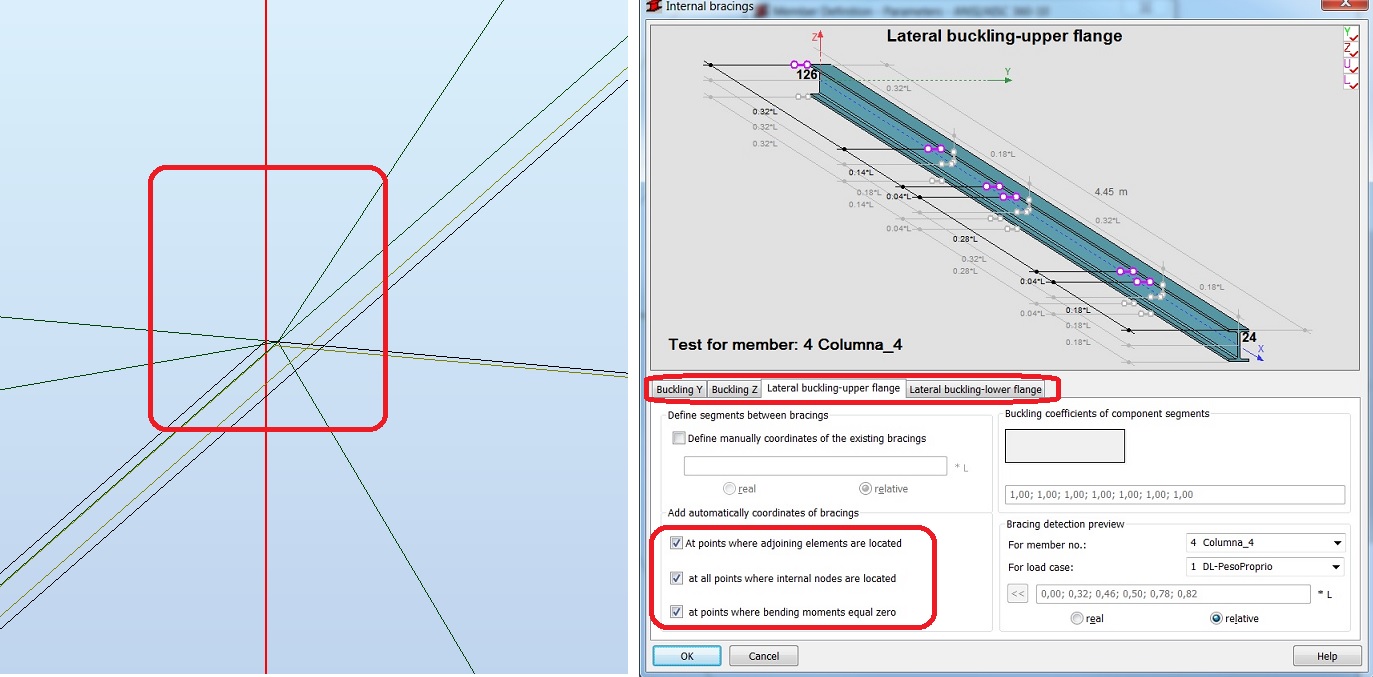Image resolution: width=1373 pixels, height=677 pixels.
Task: Click the Z buckling status icon
Action: point(1351,48)
